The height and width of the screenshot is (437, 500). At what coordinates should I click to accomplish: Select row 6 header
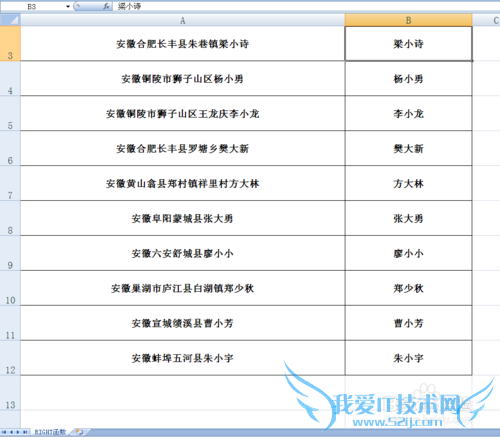point(10,149)
